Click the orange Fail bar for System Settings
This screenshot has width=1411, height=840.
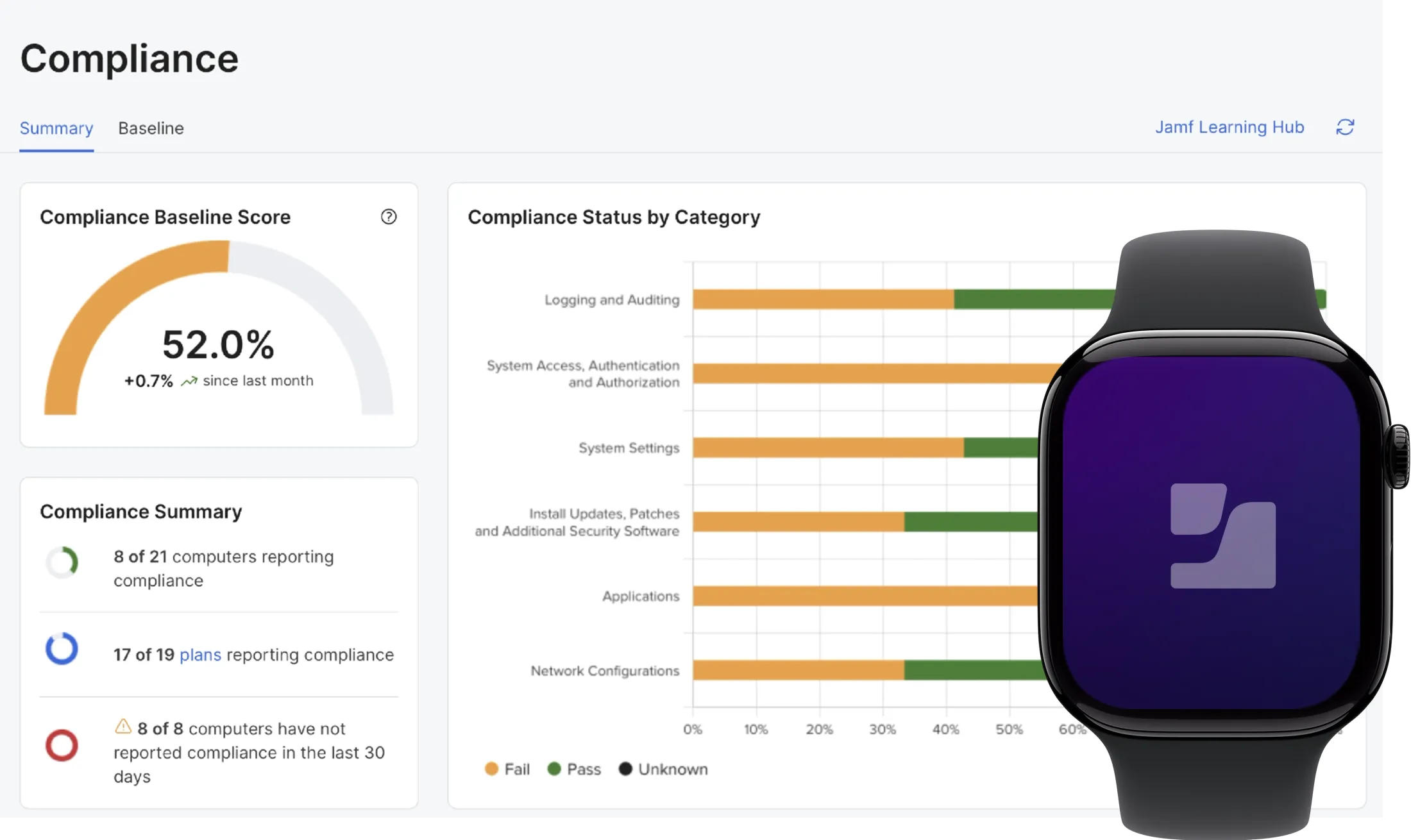pos(829,448)
